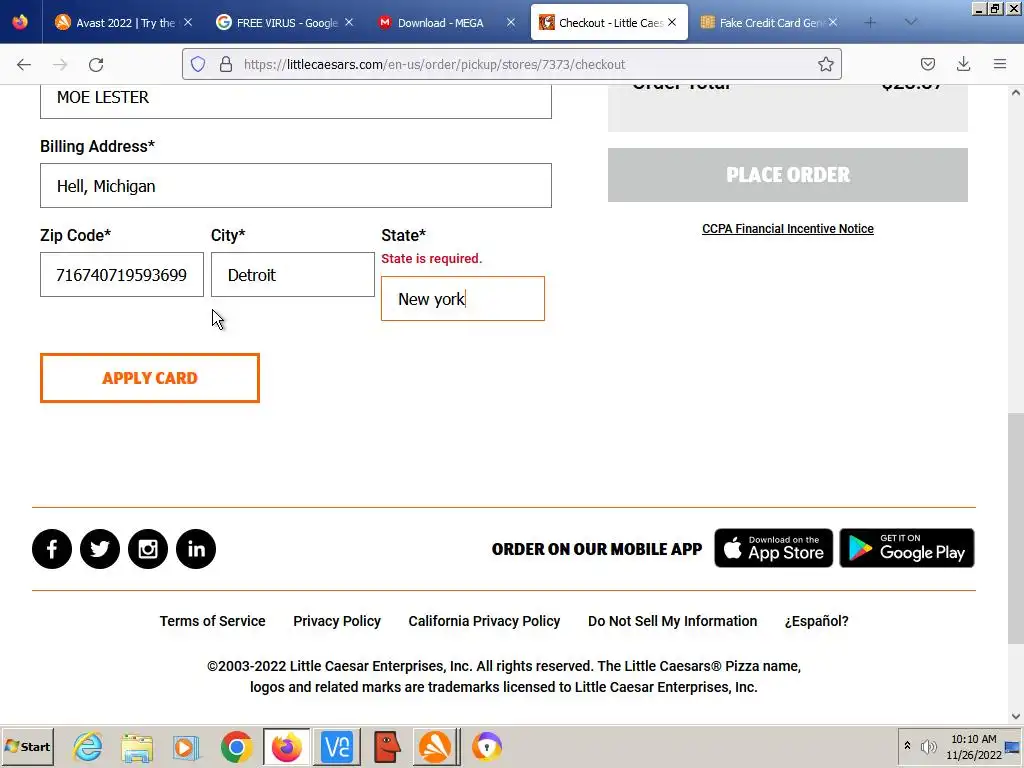Open Little Caesars LinkedIn page icon
Image resolution: width=1024 pixels, height=768 pixels.
click(x=196, y=549)
